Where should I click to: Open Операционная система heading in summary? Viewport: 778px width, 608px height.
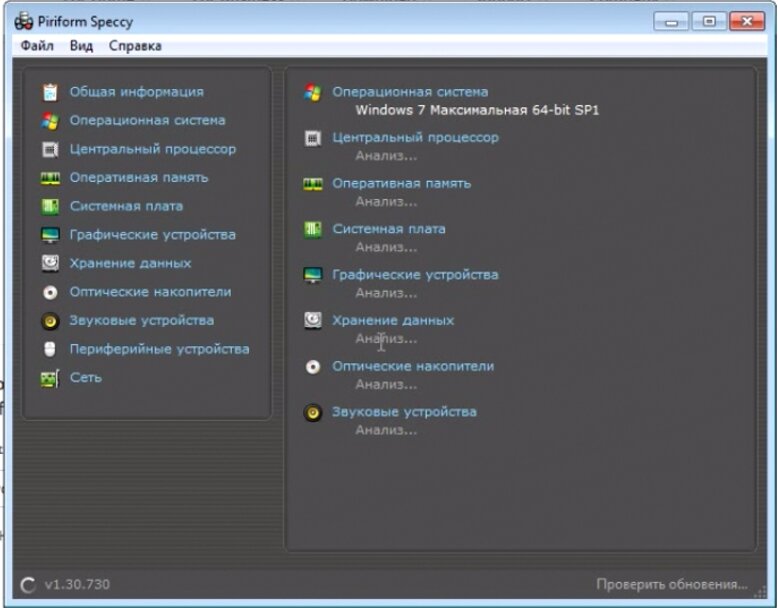tap(410, 92)
